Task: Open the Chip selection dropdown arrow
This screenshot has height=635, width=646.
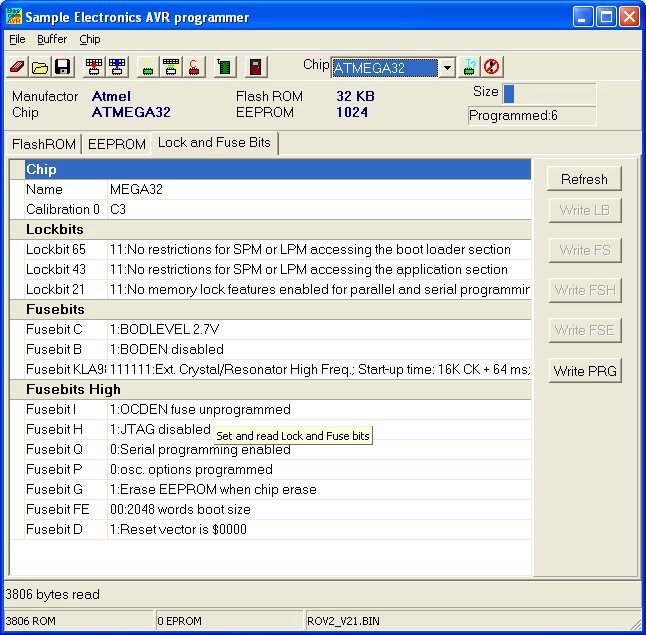Action: (x=447, y=68)
